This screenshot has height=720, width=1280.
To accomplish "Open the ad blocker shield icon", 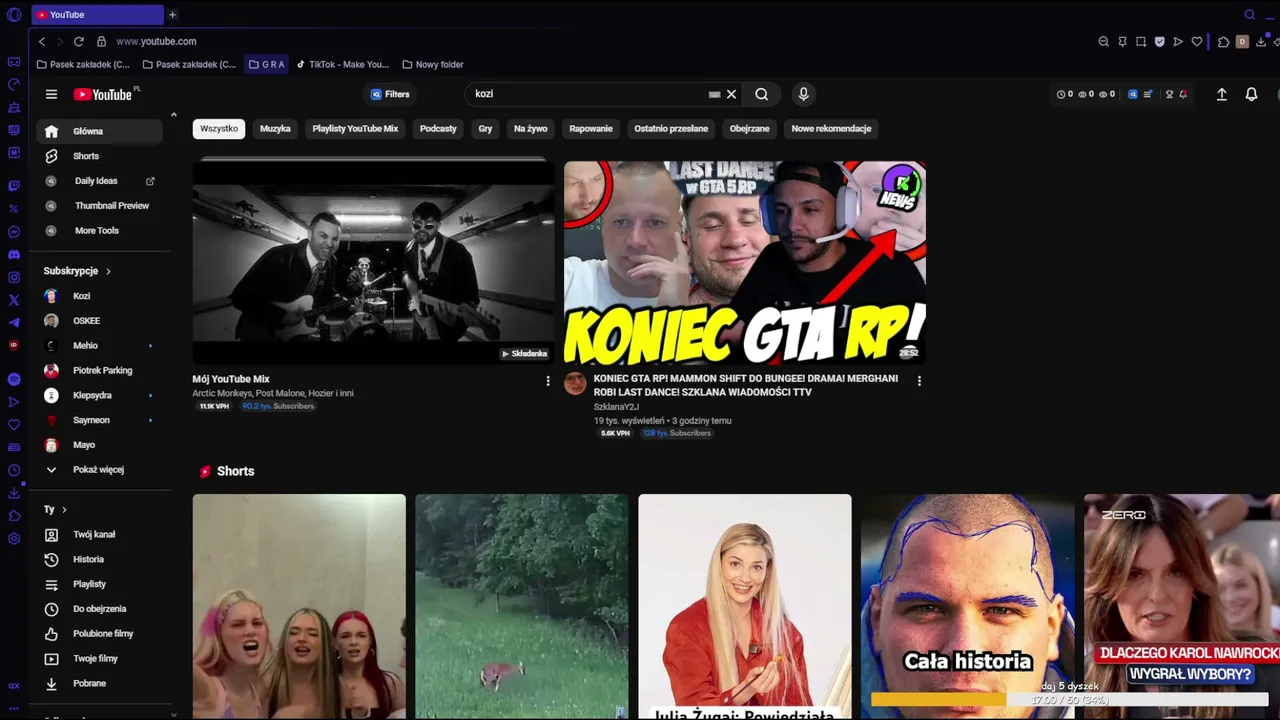I will point(1159,41).
